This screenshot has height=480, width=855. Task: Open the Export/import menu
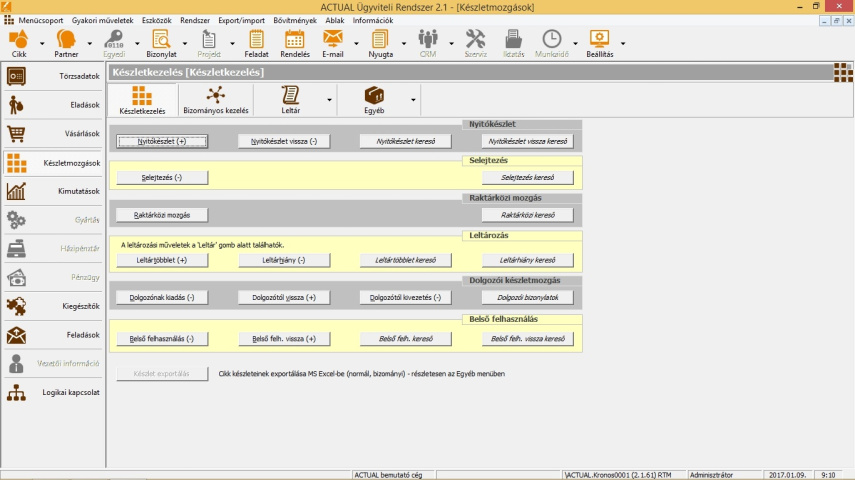241,20
